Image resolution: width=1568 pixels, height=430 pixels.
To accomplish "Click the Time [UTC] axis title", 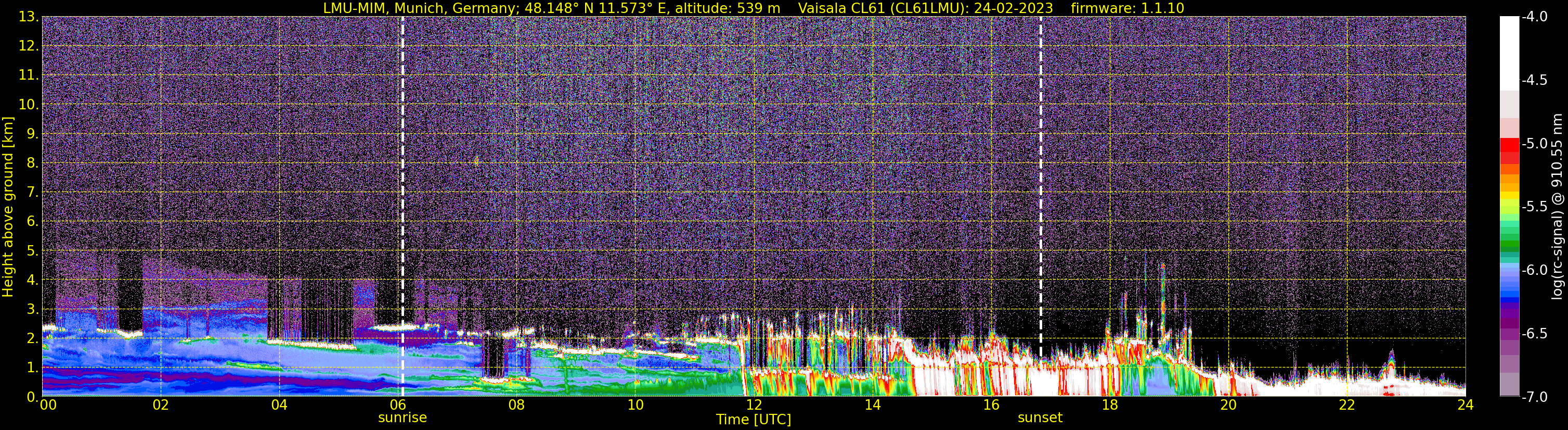I will (754, 420).
